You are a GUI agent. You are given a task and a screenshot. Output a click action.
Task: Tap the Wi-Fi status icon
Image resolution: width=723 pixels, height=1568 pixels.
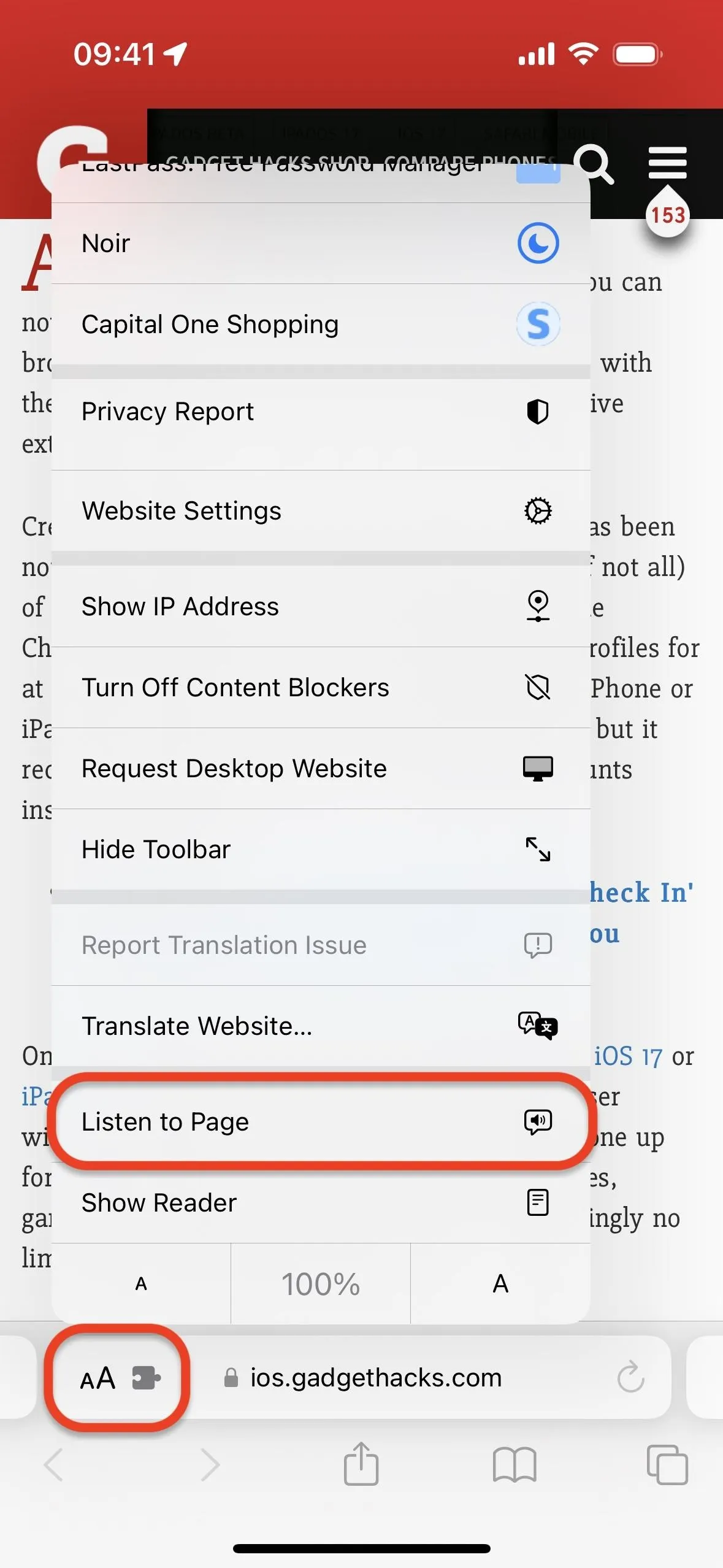coord(583,54)
